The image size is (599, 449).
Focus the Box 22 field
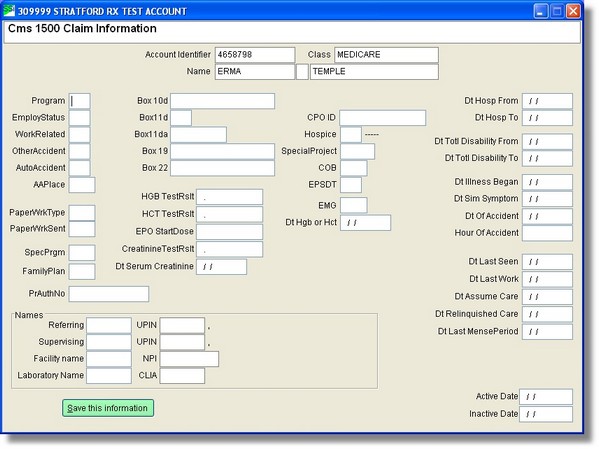222,168
